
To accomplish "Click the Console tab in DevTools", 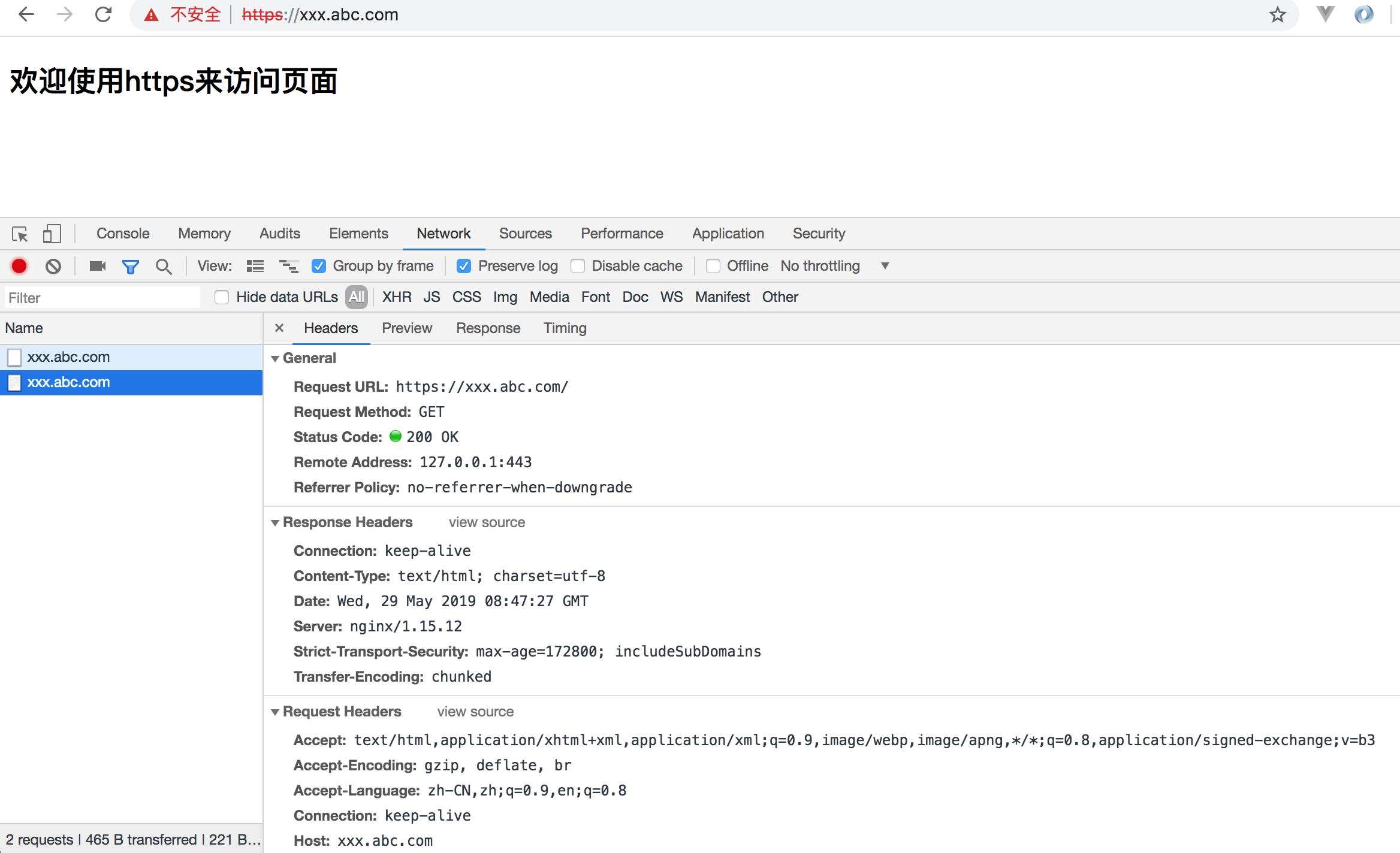I will click(123, 233).
